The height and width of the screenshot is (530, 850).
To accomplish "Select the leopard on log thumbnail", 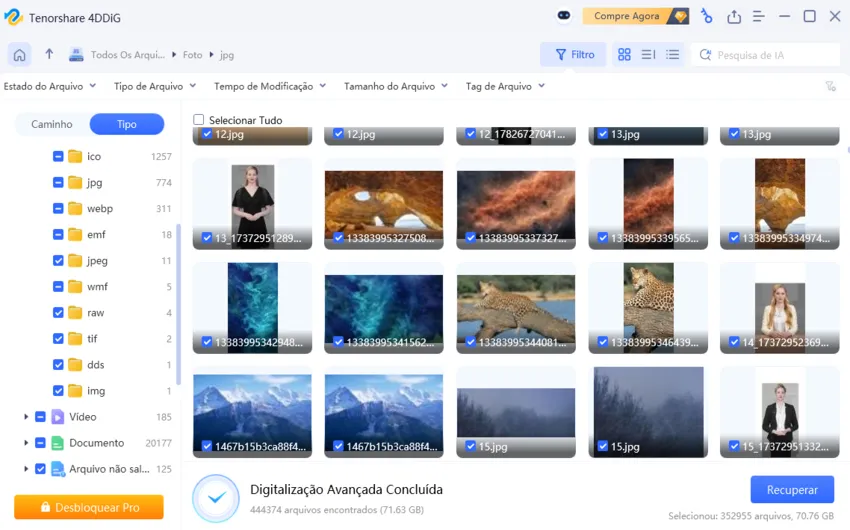I will [515, 302].
